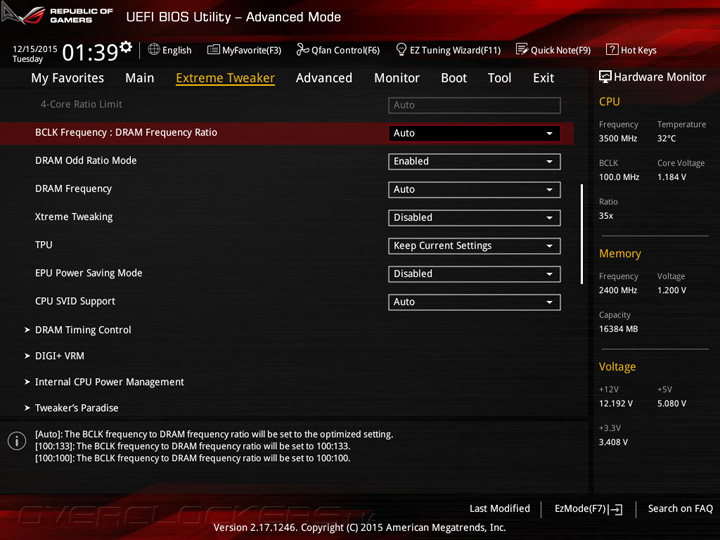Click the CPU temperature 32°C value
This screenshot has width=720, height=540.
tap(666, 138)
